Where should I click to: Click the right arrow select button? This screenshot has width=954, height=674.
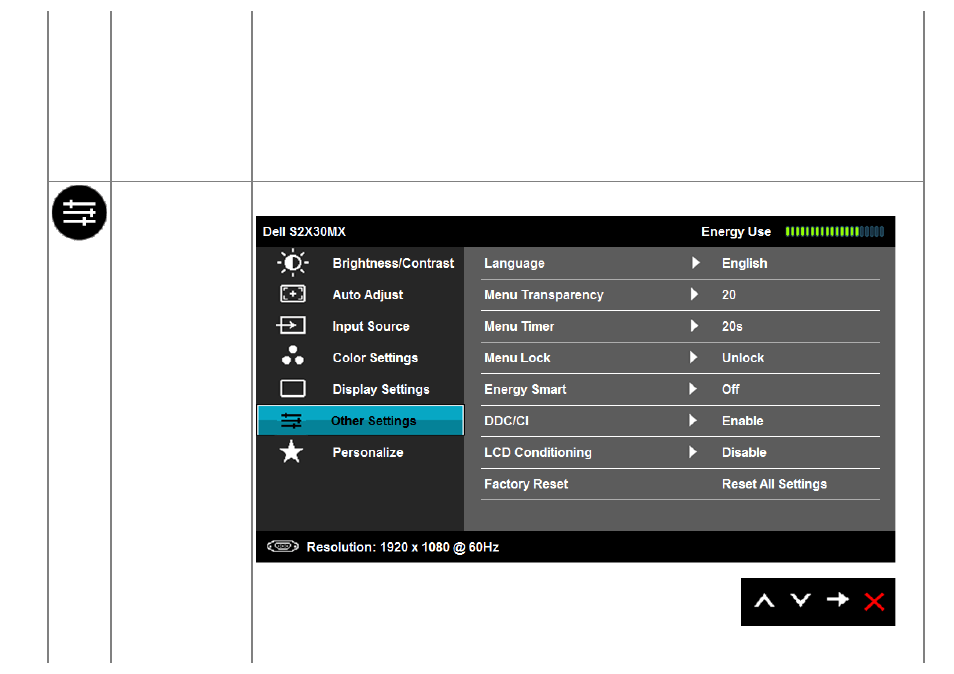click(838, 600)
